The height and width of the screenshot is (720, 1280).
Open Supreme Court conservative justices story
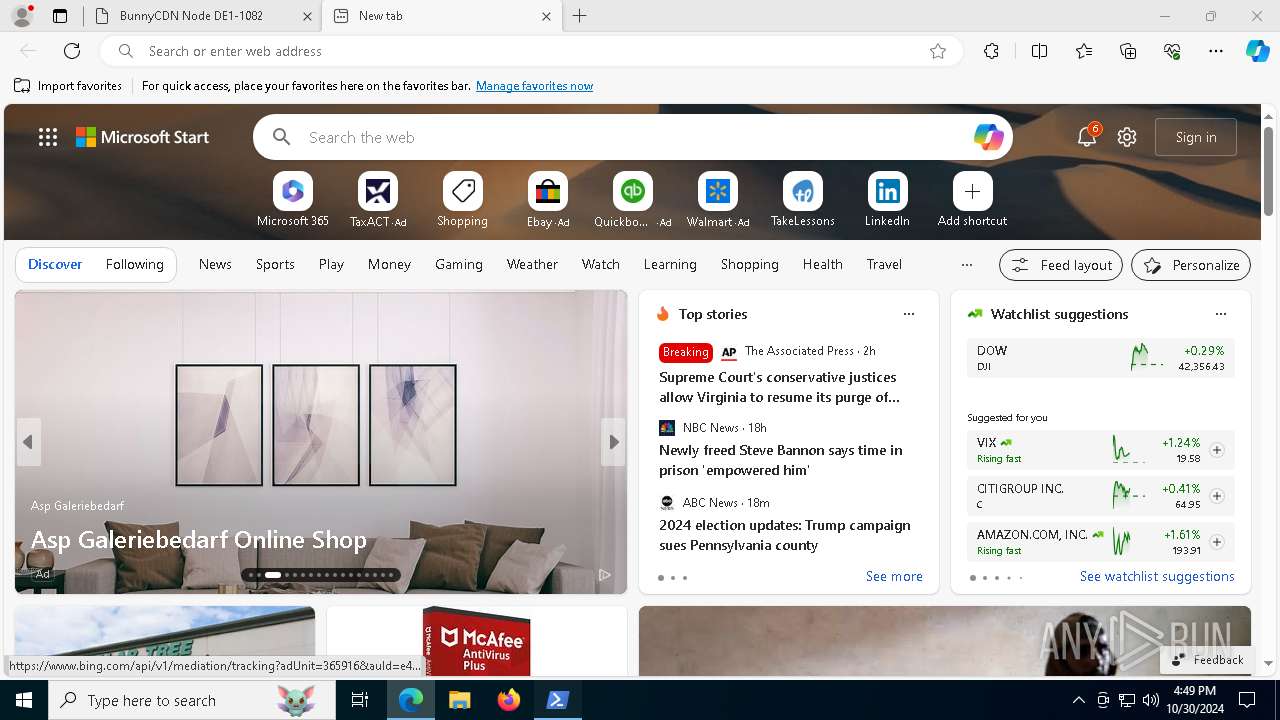point(779,387)
